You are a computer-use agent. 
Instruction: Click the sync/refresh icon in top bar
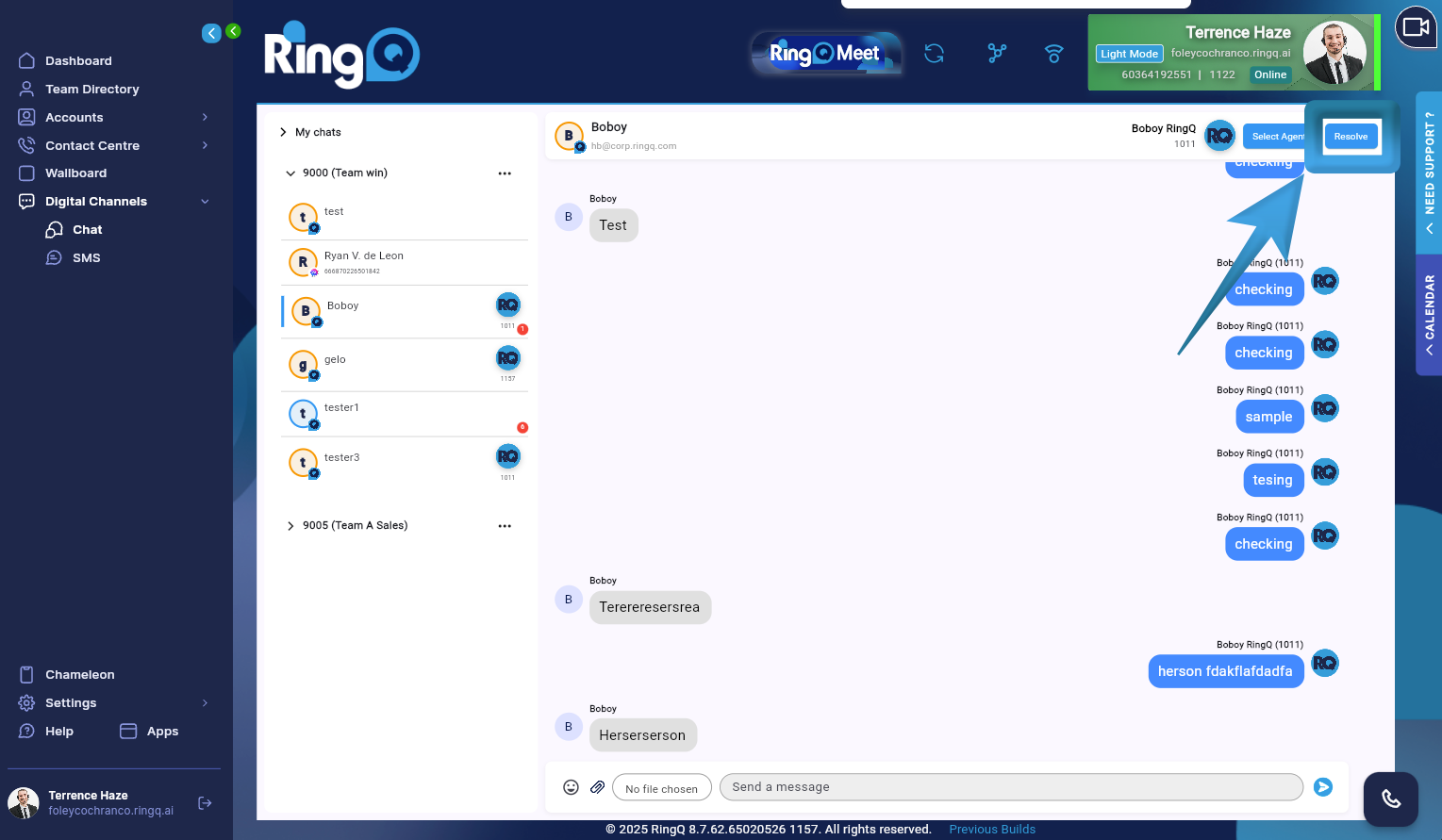934,54
